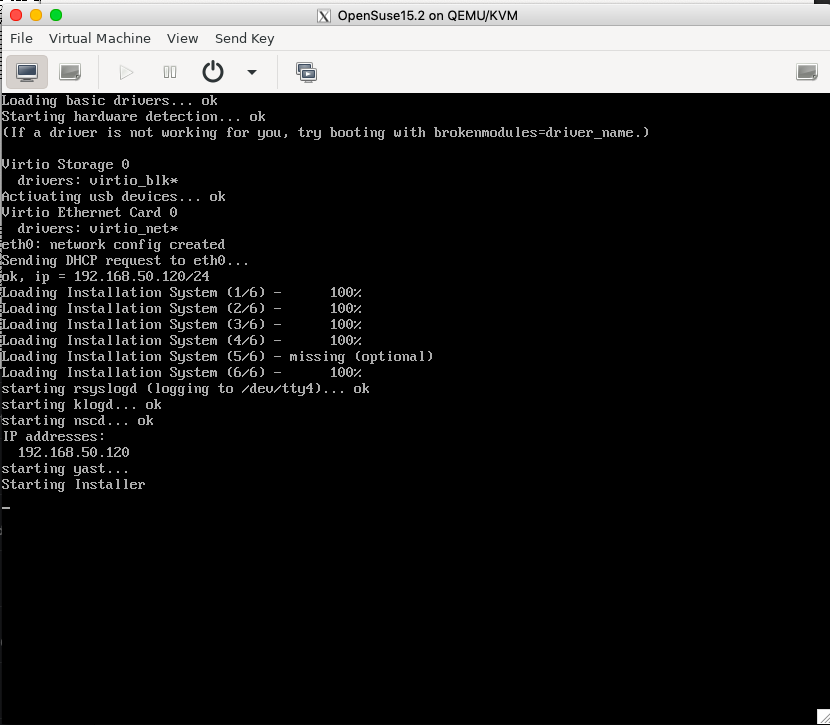Click the 'drivers: virtio_net*' line
The width and height of the screenshot is (830, 725).
(98, 229)
